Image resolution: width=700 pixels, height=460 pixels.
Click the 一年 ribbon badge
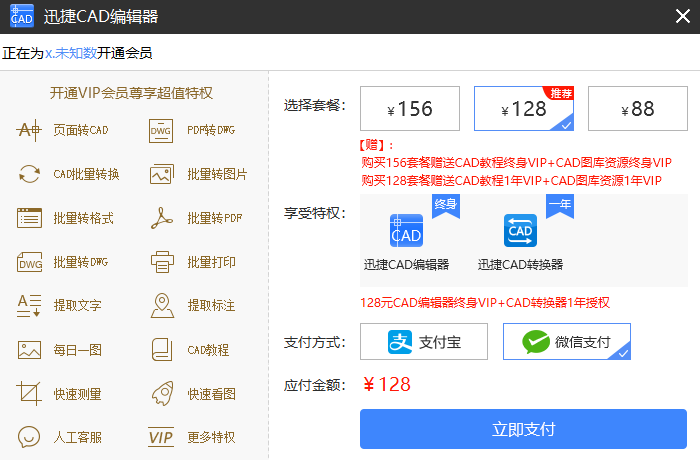pos(560,205)
